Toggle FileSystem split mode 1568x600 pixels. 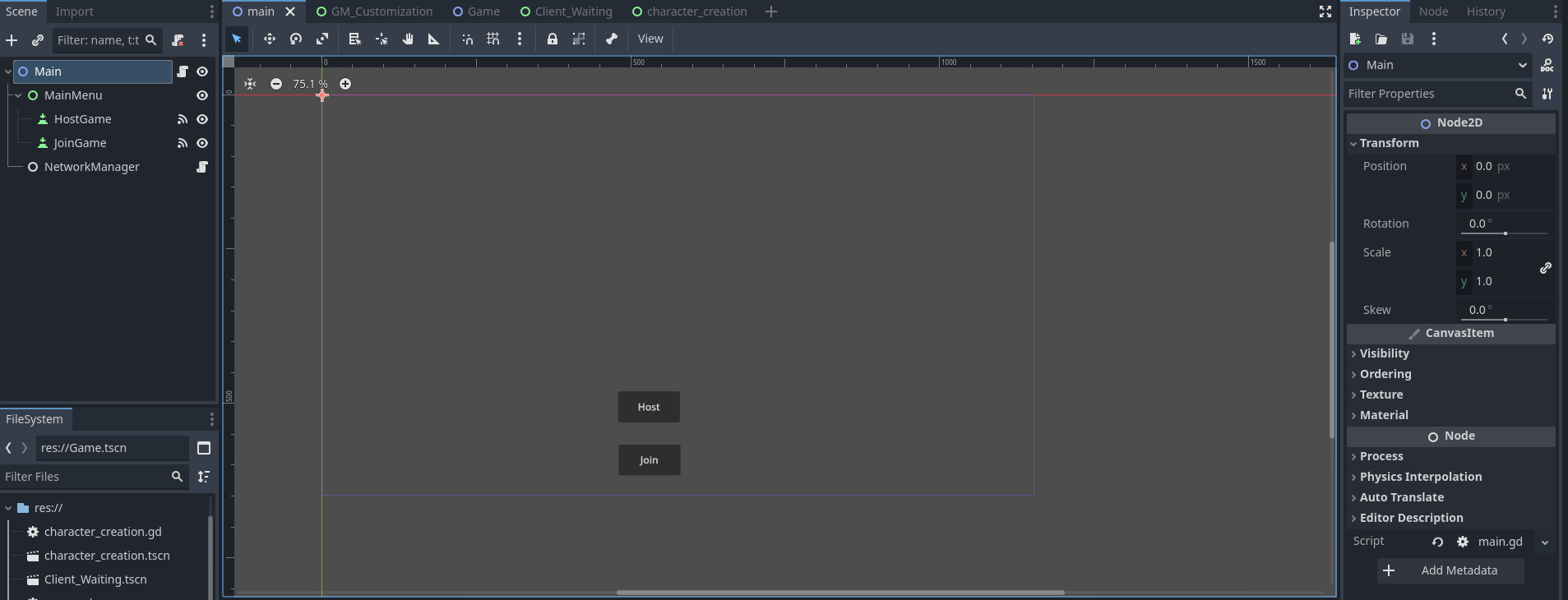coord(204,448)
